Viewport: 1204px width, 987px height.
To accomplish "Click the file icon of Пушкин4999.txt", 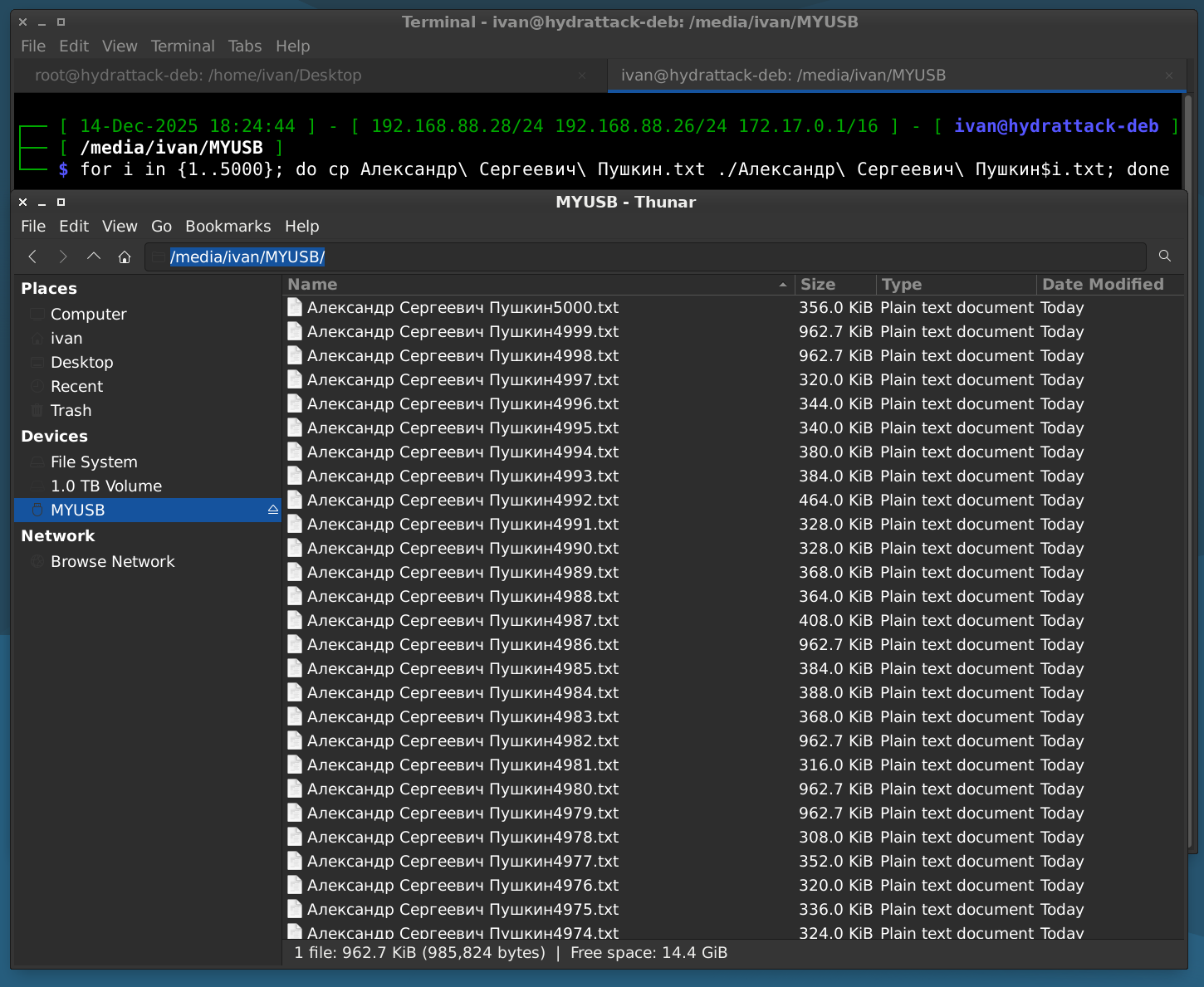I will coord(294,331).
